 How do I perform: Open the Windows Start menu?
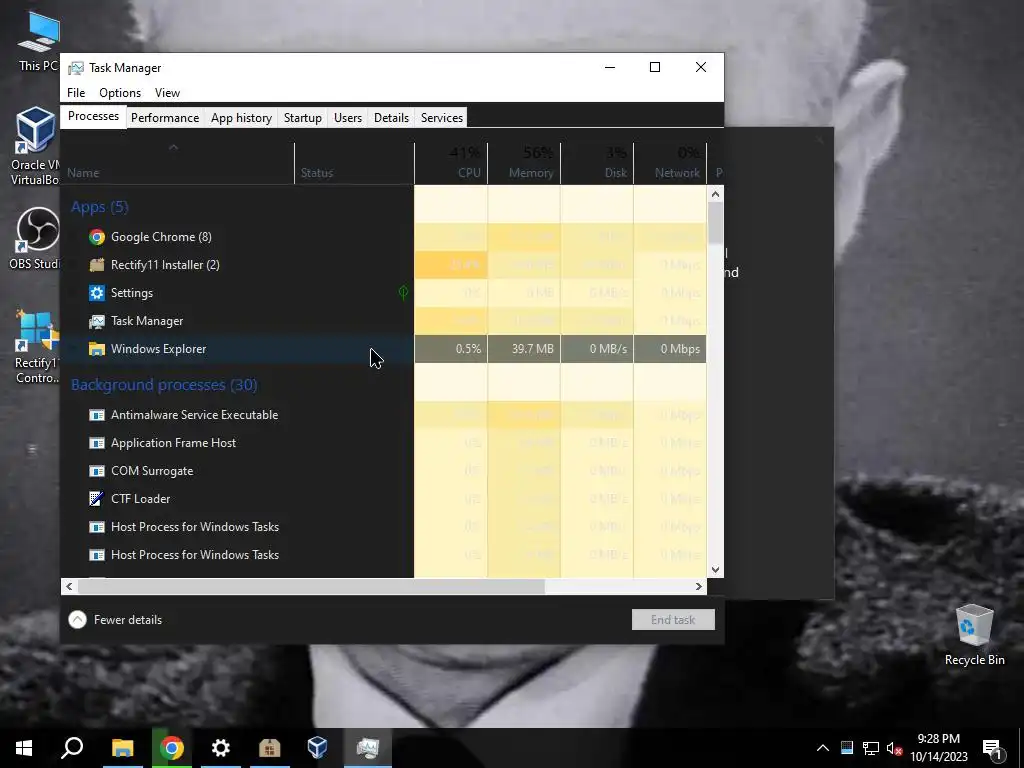coord(24,748)
